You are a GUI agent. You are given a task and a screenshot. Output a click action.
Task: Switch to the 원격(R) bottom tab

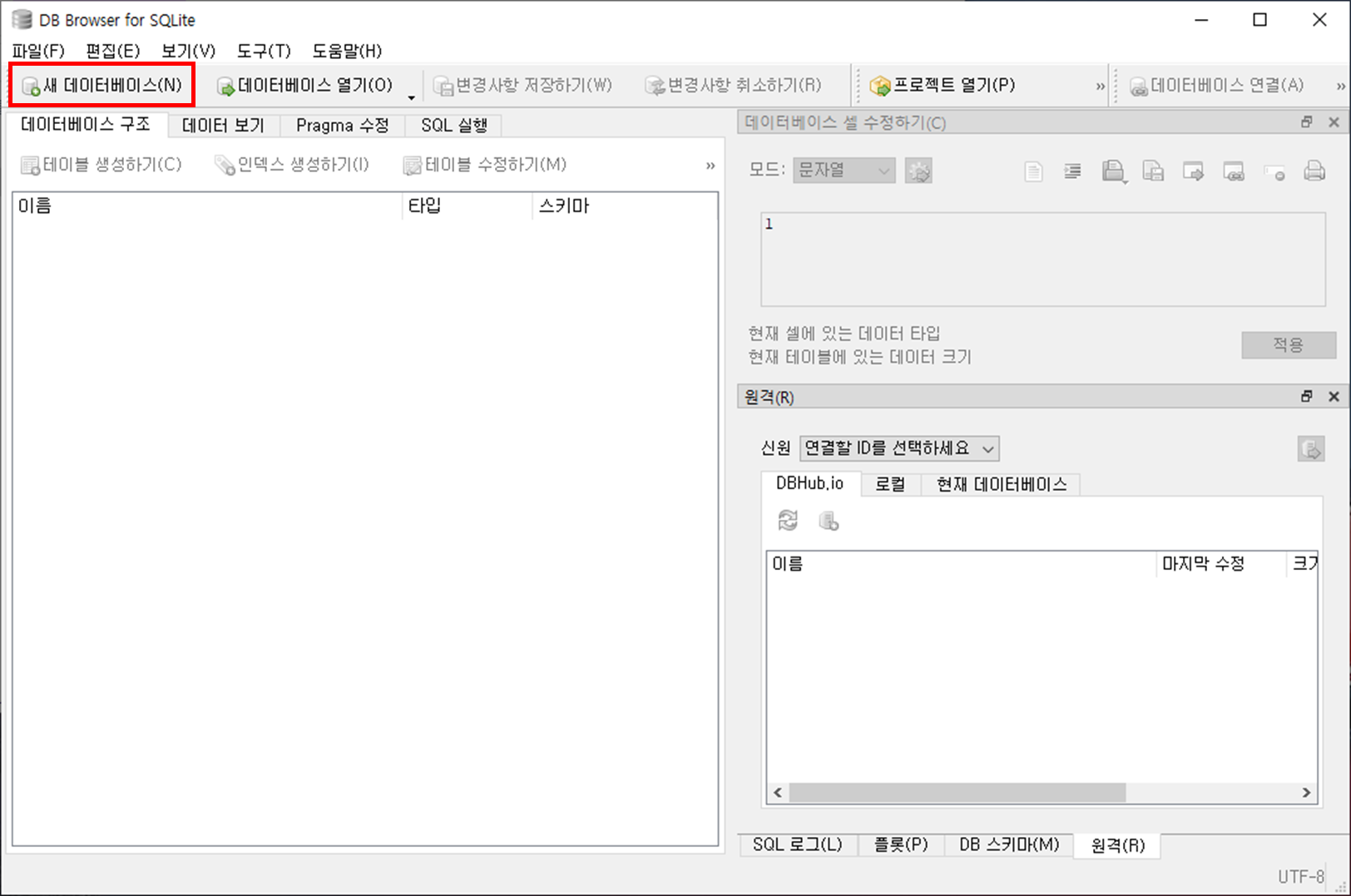pyautogui.click(x=1117, y=845)
